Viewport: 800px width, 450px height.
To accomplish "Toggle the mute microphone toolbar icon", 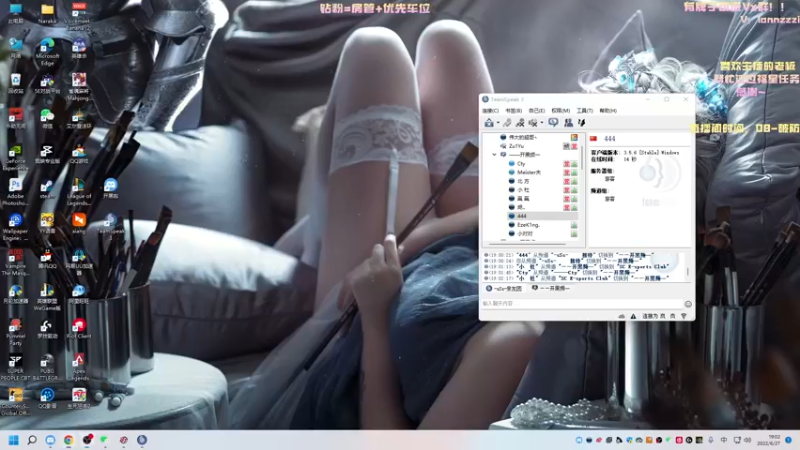I will (x=520, y=122).
